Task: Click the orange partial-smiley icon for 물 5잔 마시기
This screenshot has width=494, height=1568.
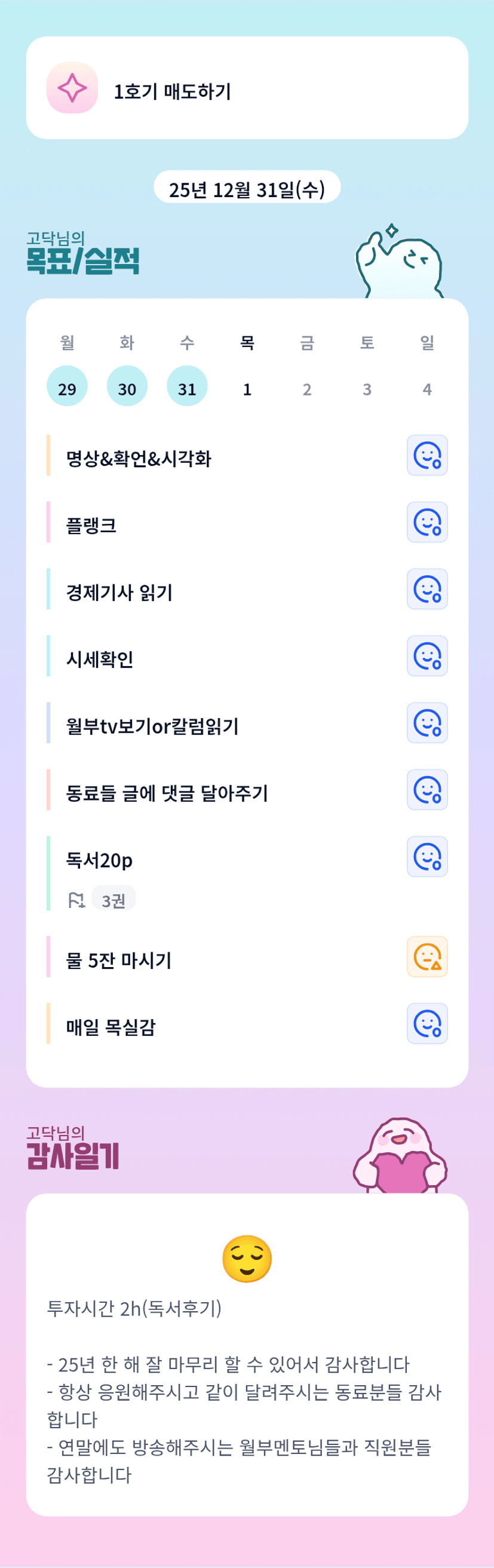Action: tap(427, 957)
